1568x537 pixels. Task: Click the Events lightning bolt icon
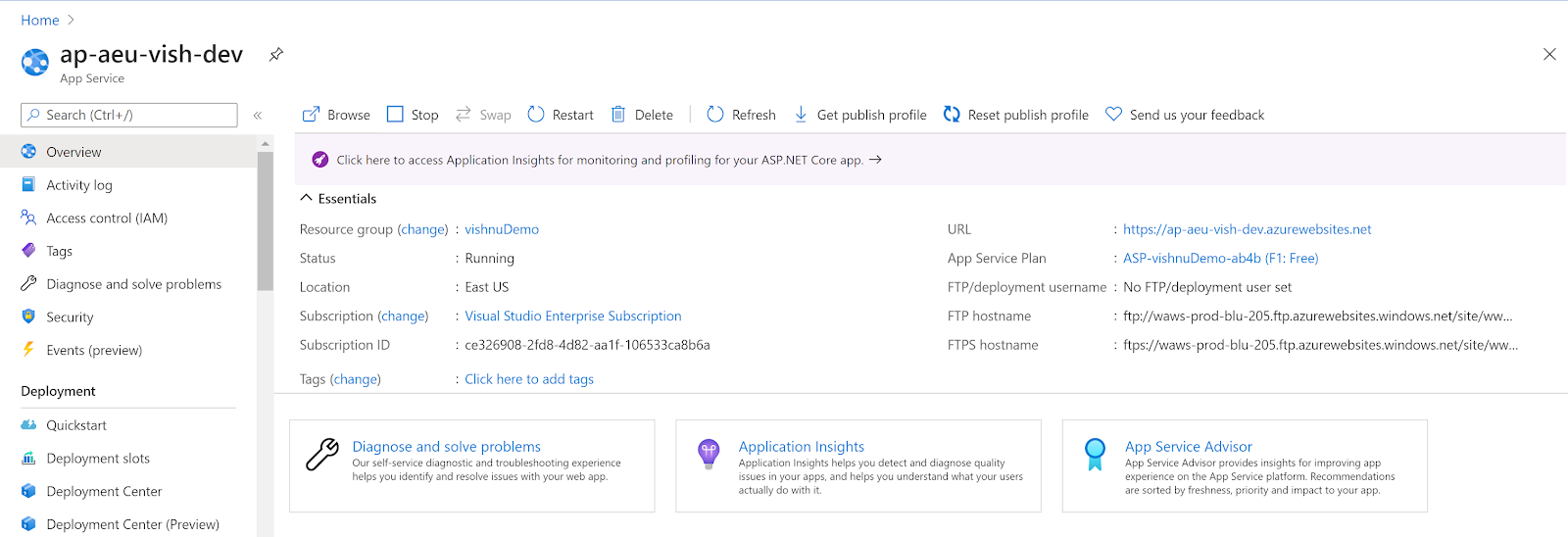point(28,349)
